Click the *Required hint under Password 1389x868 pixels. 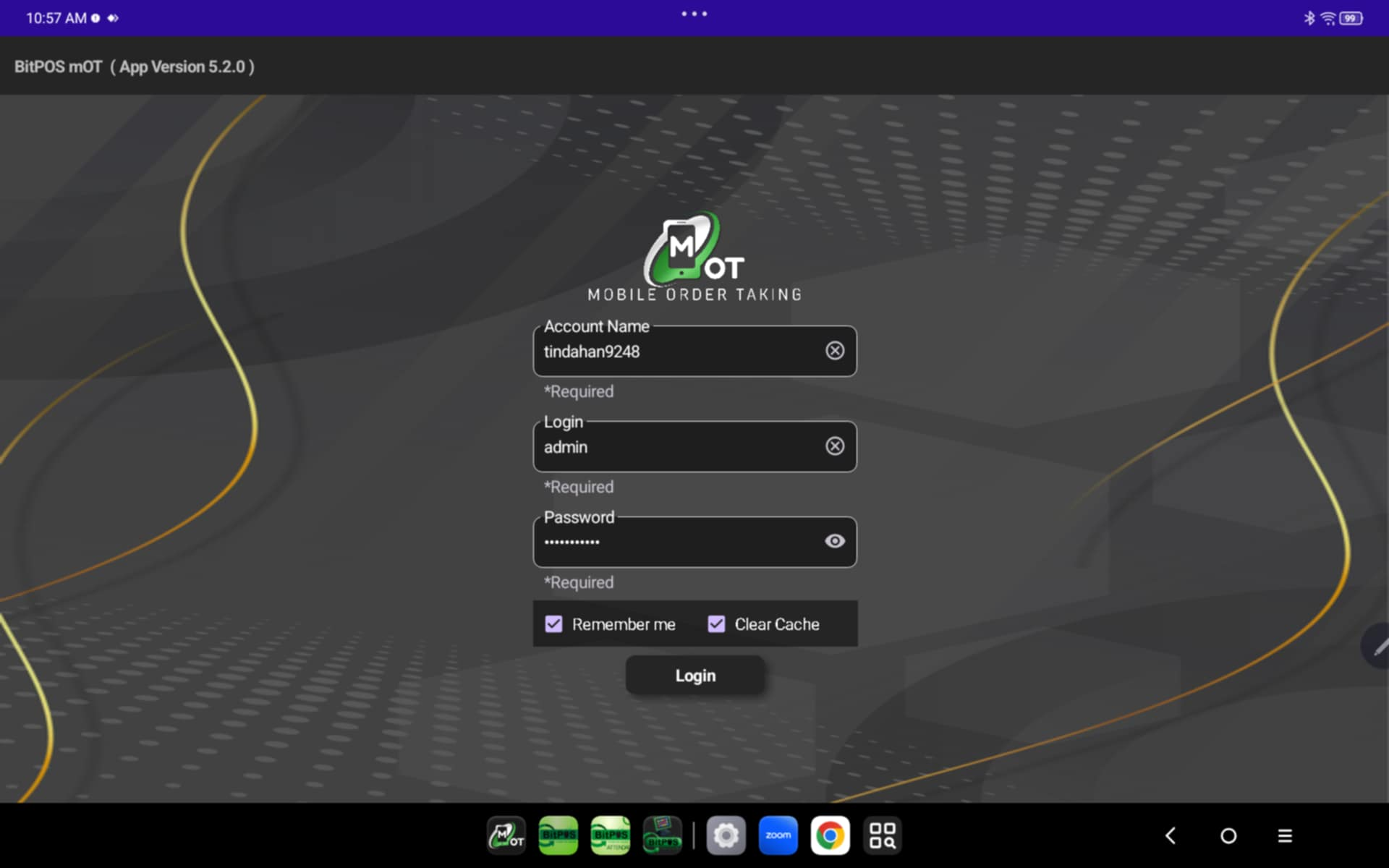pyautogui.click(x=579, y=582)
